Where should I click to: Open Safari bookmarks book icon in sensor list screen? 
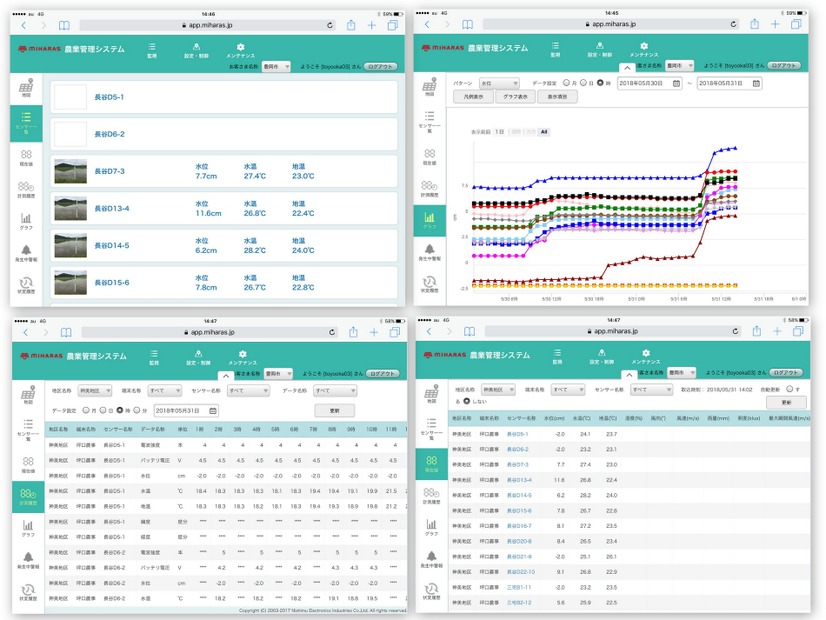(x=64, y=25)
